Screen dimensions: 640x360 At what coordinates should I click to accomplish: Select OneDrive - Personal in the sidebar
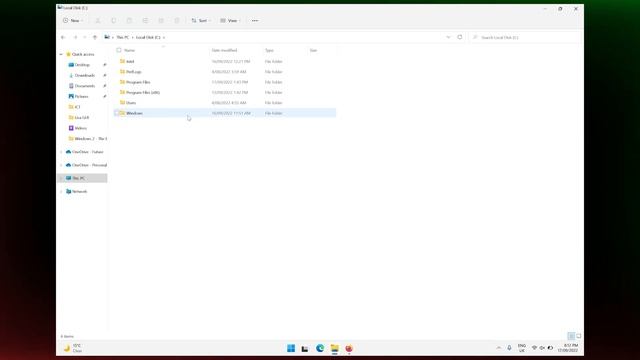[x=89, y=165]
